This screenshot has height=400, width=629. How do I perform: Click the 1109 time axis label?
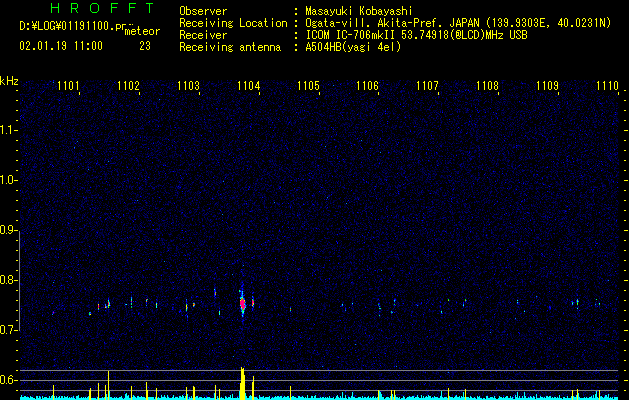(x=547, y=86)
